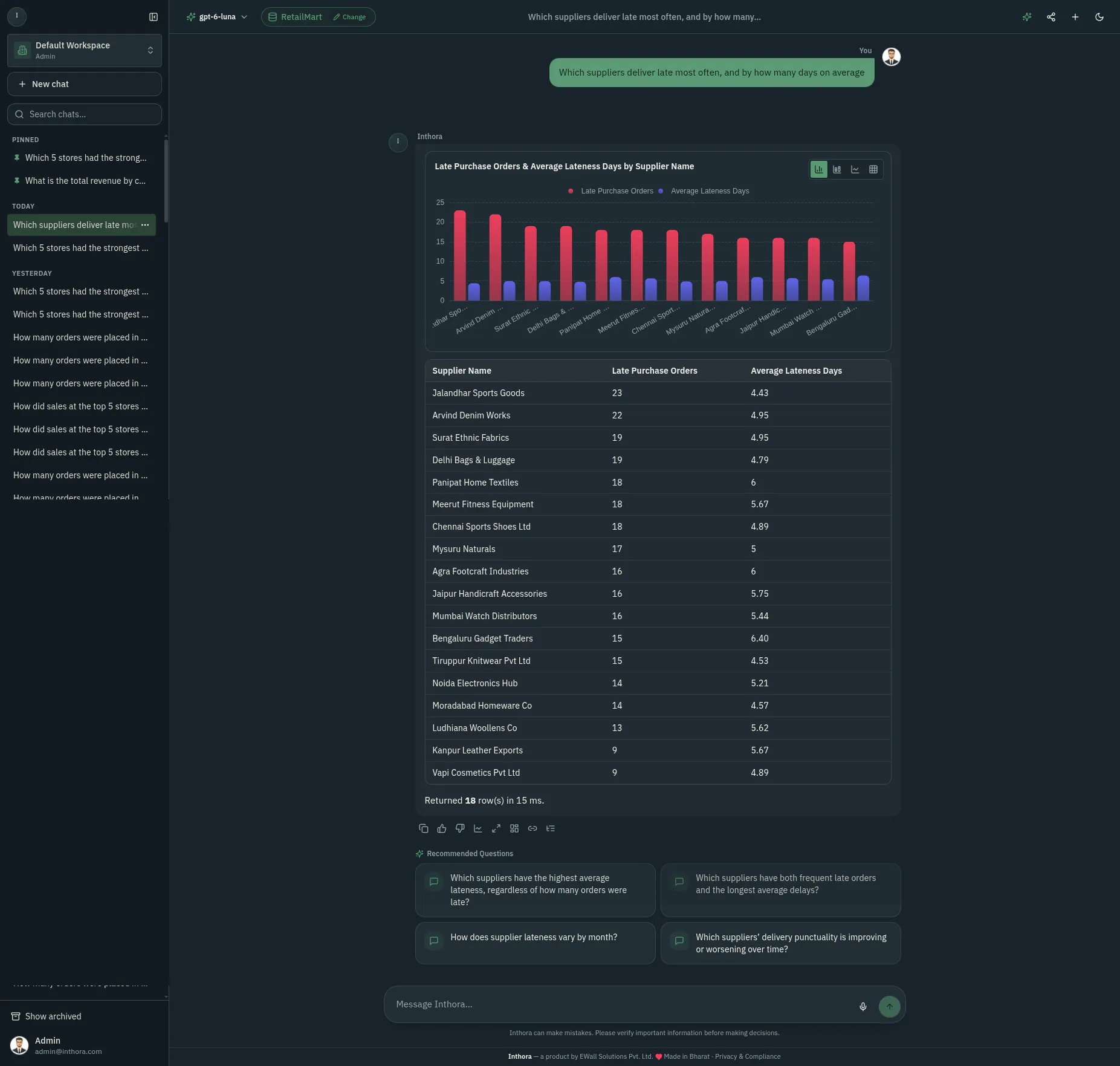Click the dashboard grid icon below the response
This screenshot has height=1066, width=1120.
(x=514, y=828)
